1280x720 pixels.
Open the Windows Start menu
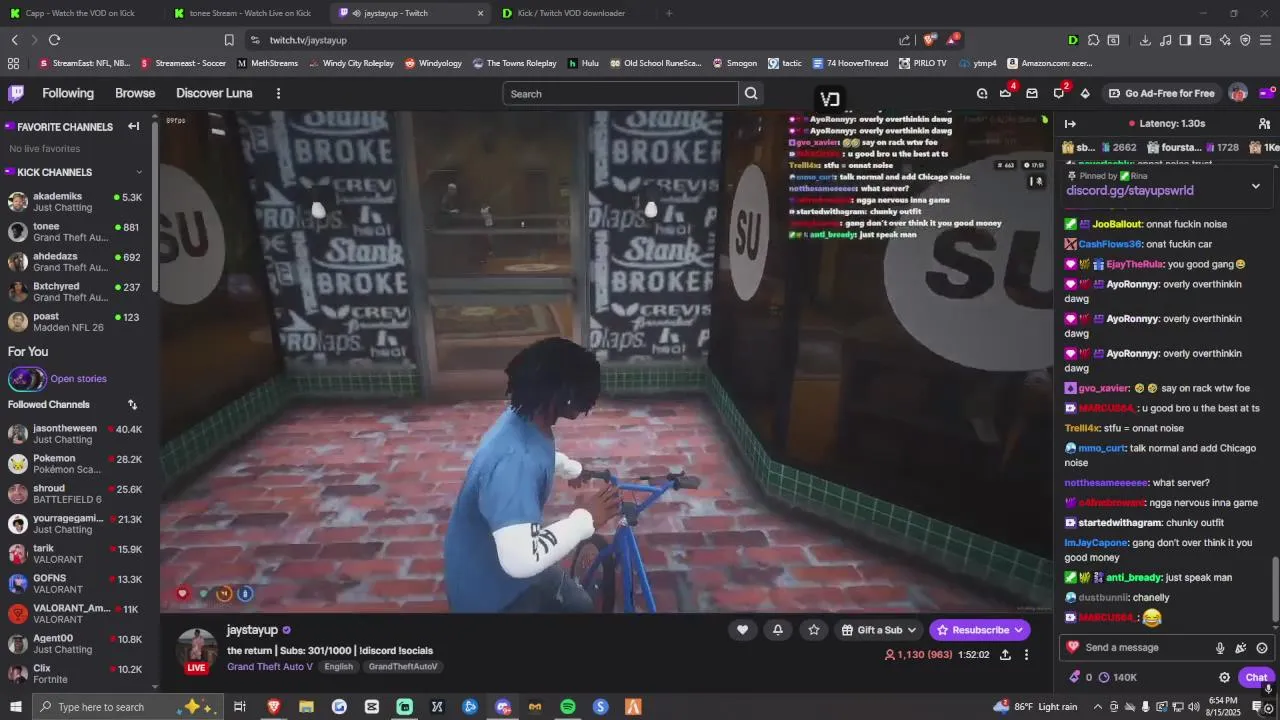click(15, 707)
